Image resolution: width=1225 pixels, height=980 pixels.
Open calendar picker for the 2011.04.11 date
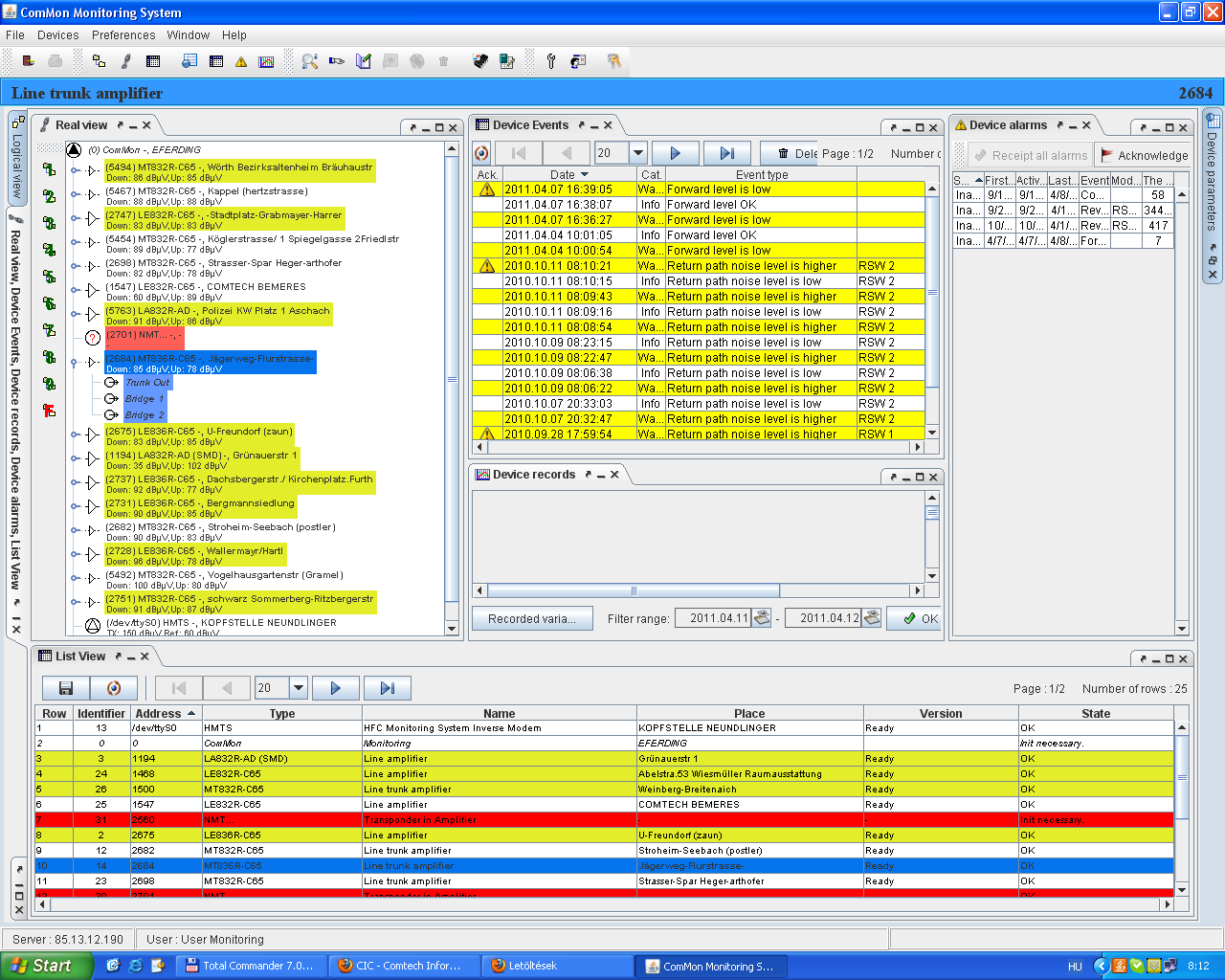[x=762, y=618]
